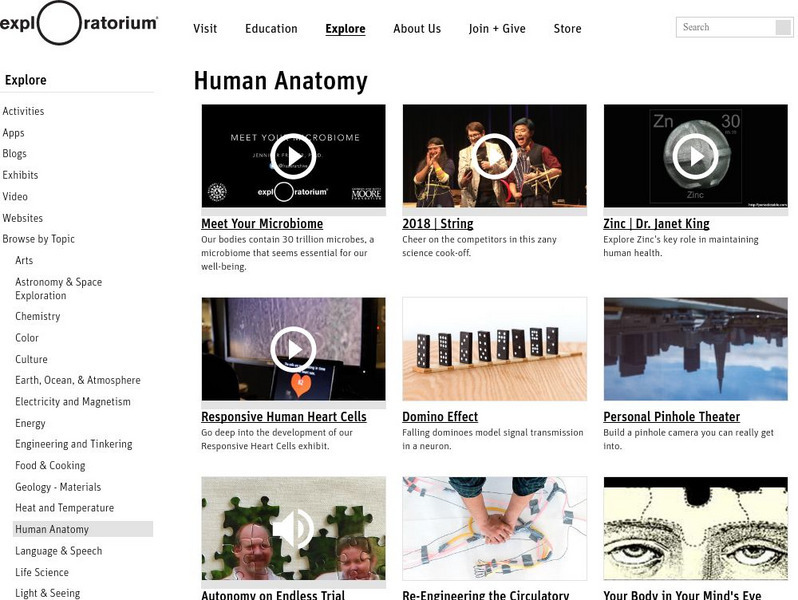
Task: Select Blogs in the sidebar
Action: (x=14, y=154)
